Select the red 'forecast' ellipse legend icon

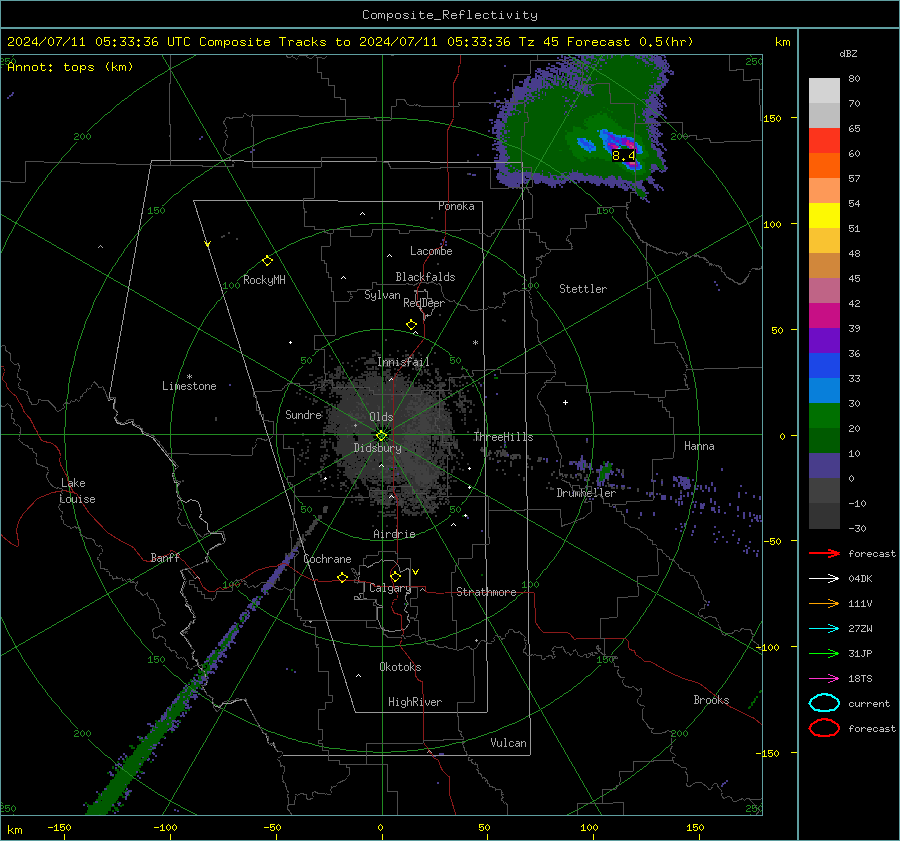pyautogui.click(x=824, y=728)
